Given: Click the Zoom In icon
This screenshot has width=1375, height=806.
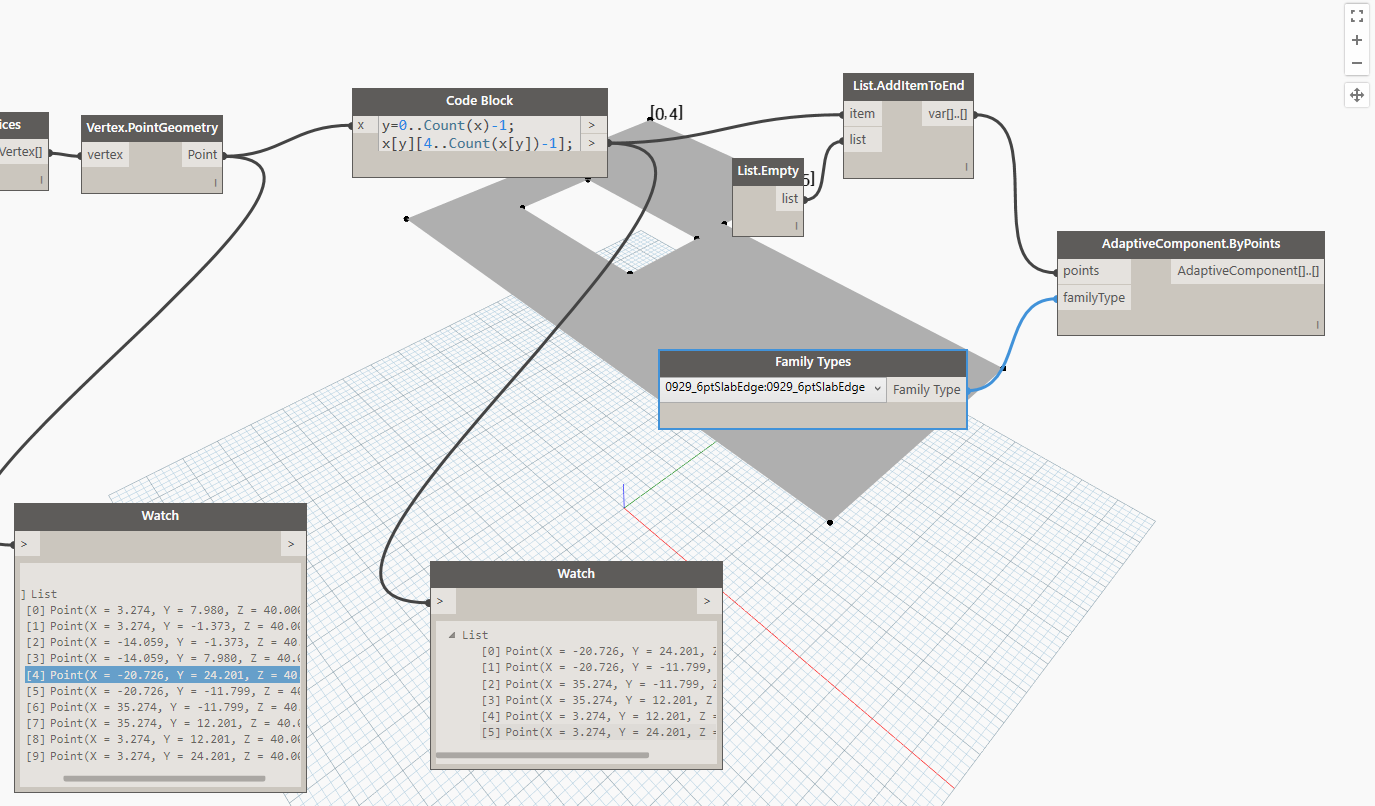Looking at the screenshot, I should [1356, 39].
